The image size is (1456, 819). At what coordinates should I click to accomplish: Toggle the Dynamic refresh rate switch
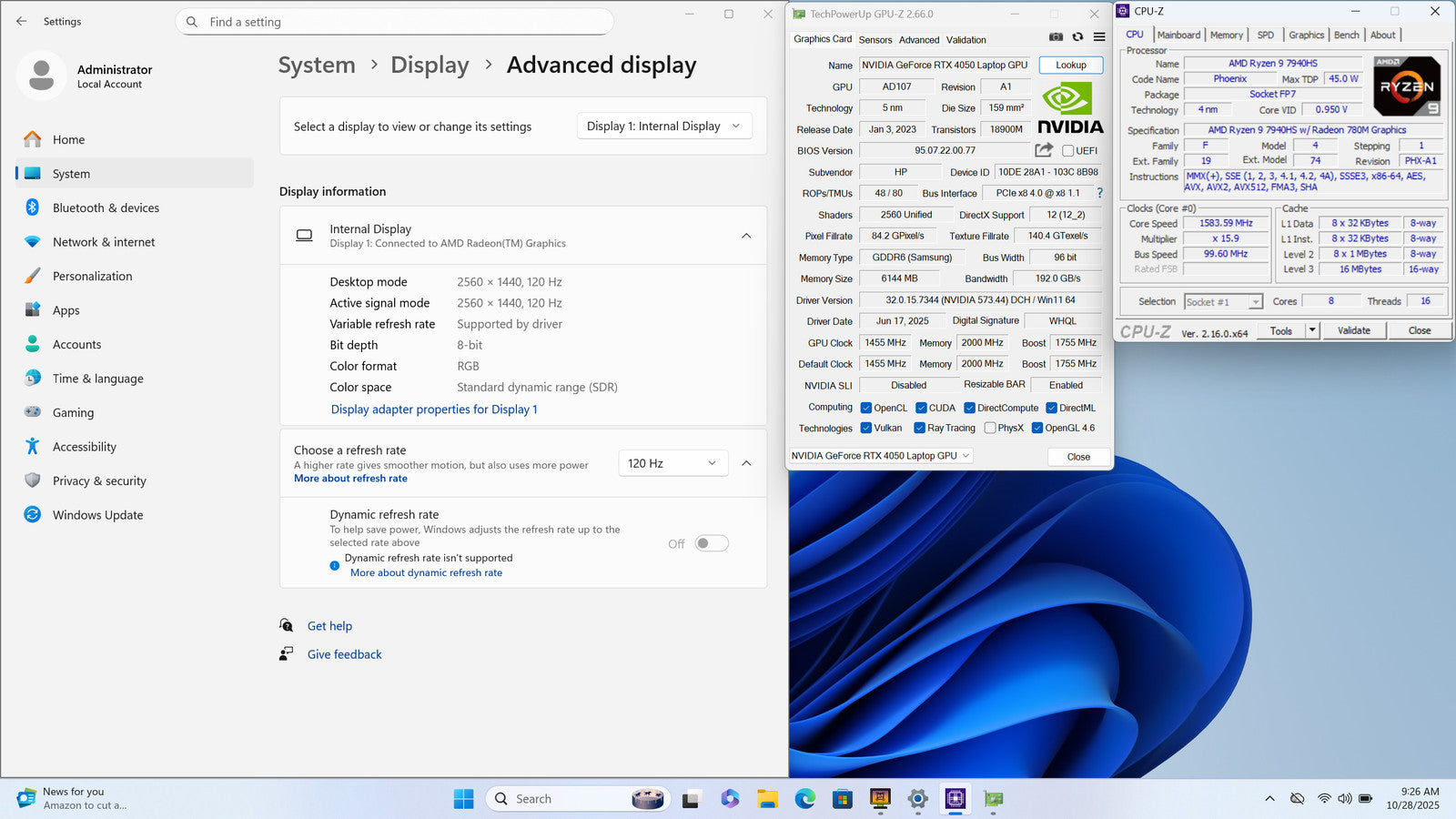(712, 543)
